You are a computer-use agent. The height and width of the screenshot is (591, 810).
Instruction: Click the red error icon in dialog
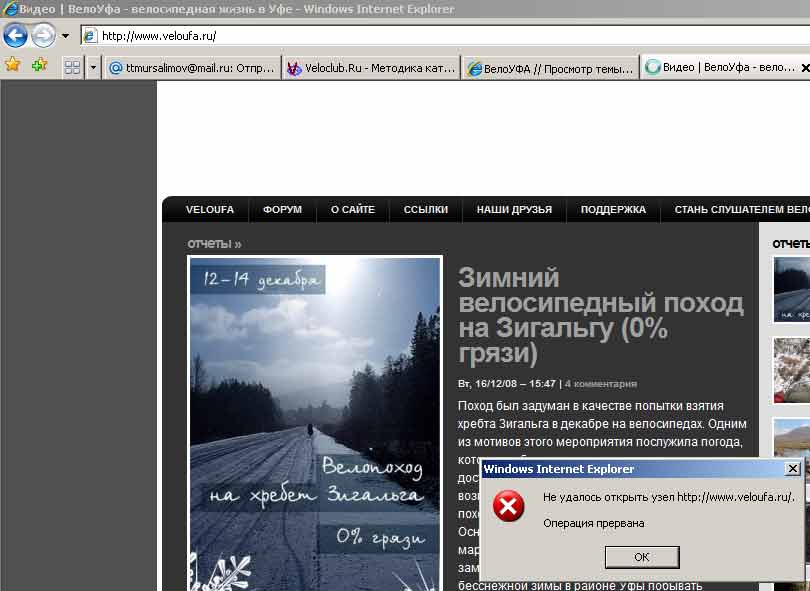509,506
